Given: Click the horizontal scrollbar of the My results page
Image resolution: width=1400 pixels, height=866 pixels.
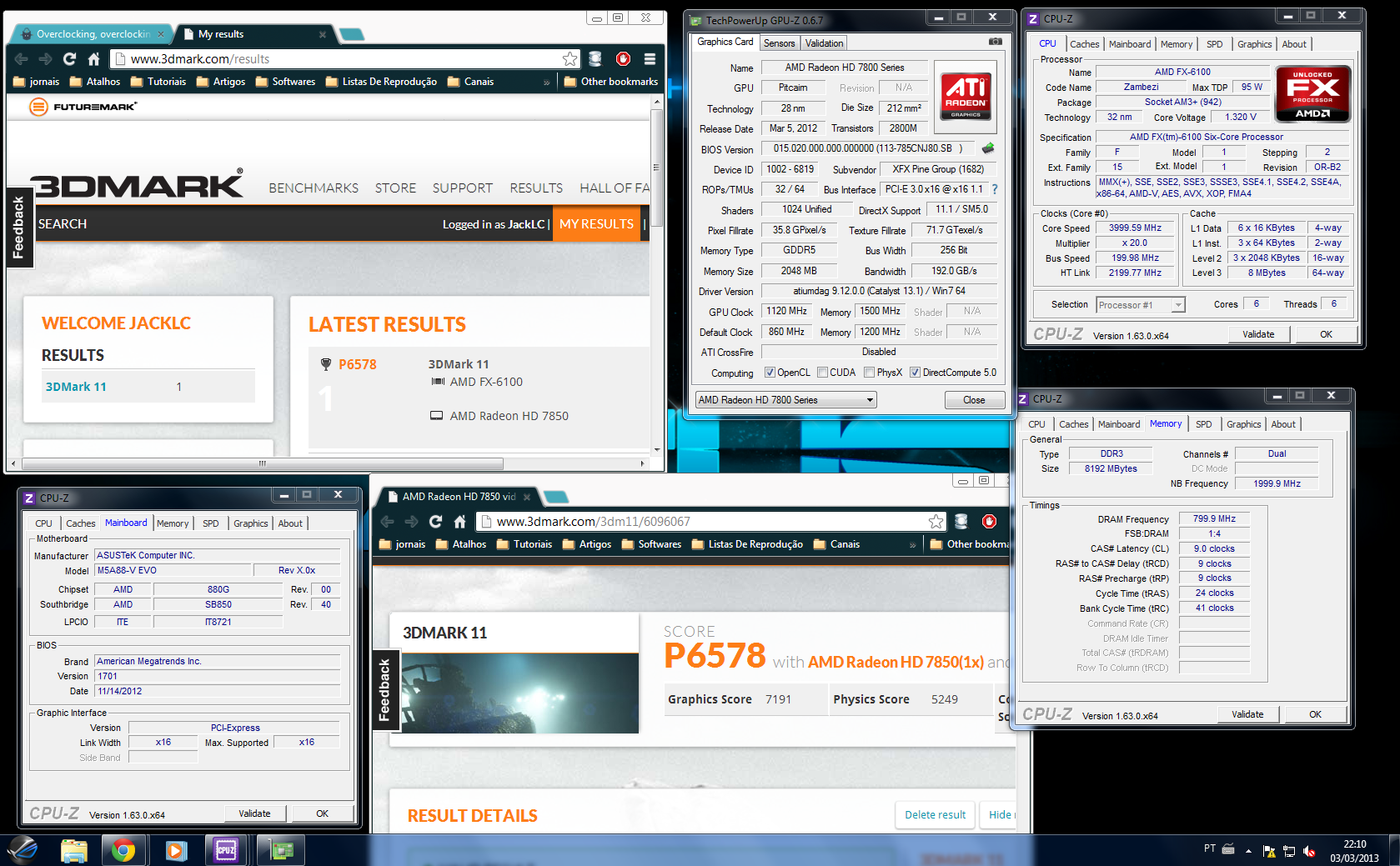Looking at the screenshot, I should pyautogui.click(x=263, y=463).
